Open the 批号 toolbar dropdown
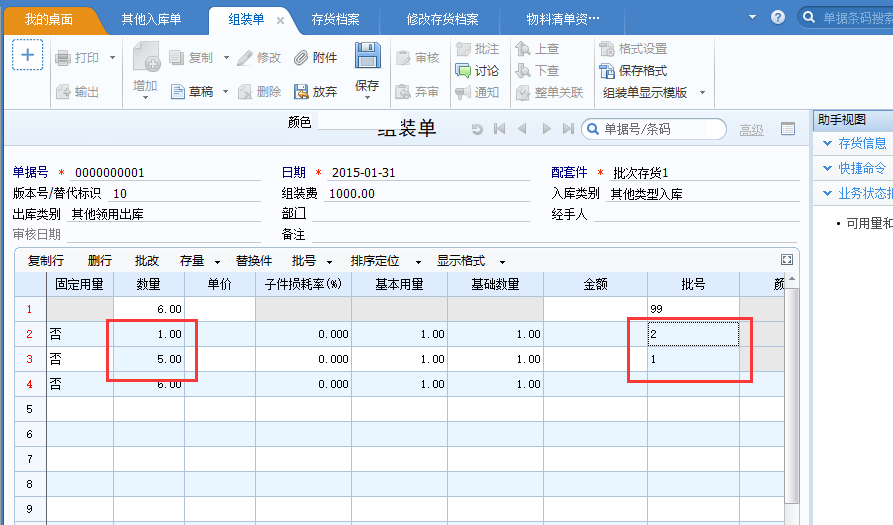 pyautogui.click(x=329, y=262)
